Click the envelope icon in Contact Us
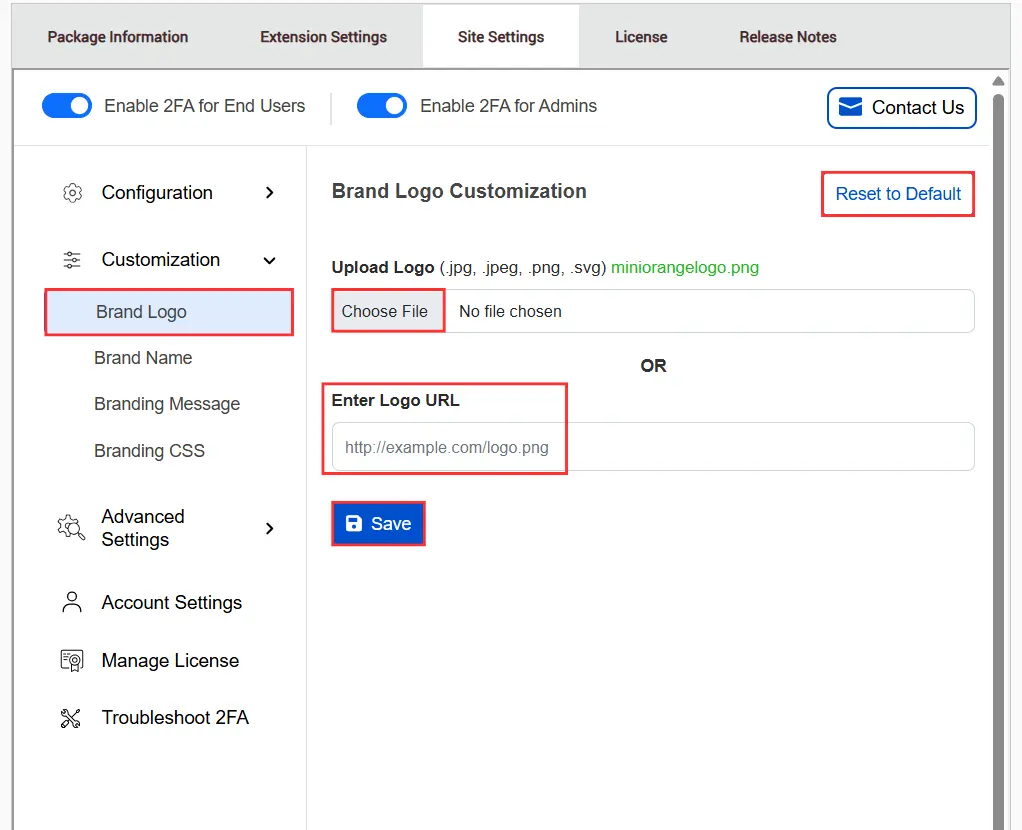Viewport: 1022px width, 830px height. coord(850,108)
